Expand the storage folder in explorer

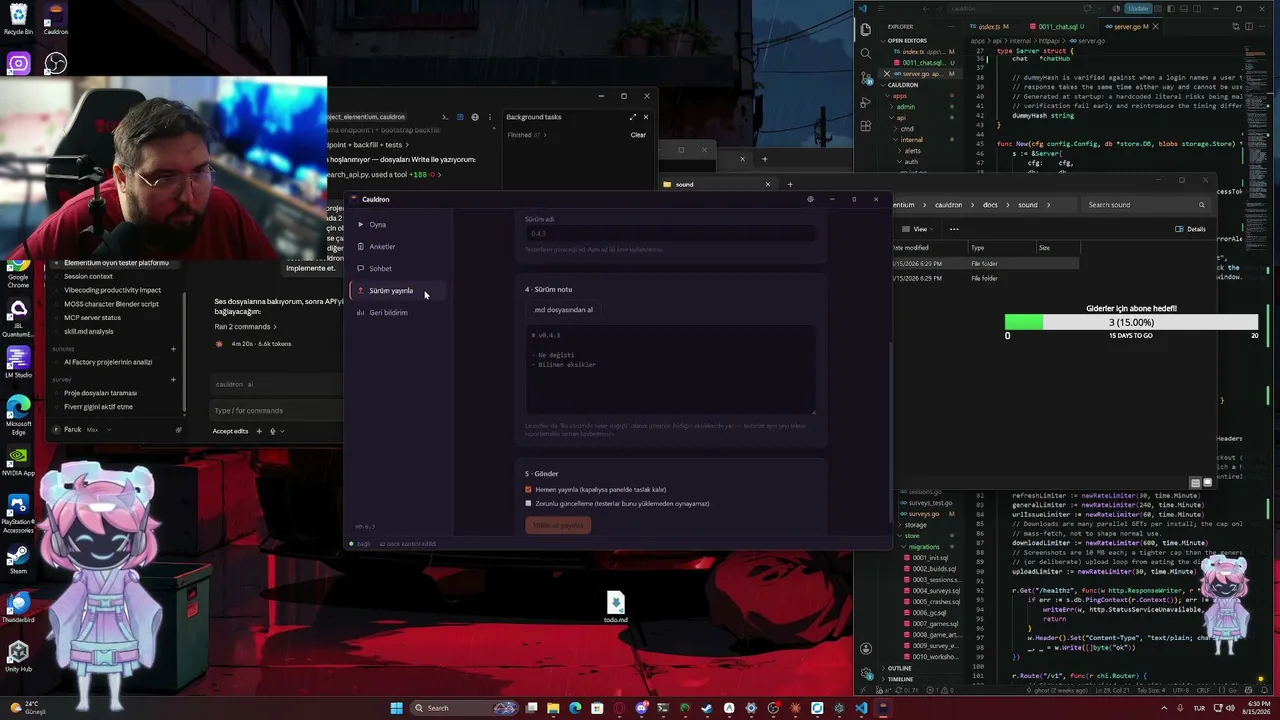click(x=913, y=525)
